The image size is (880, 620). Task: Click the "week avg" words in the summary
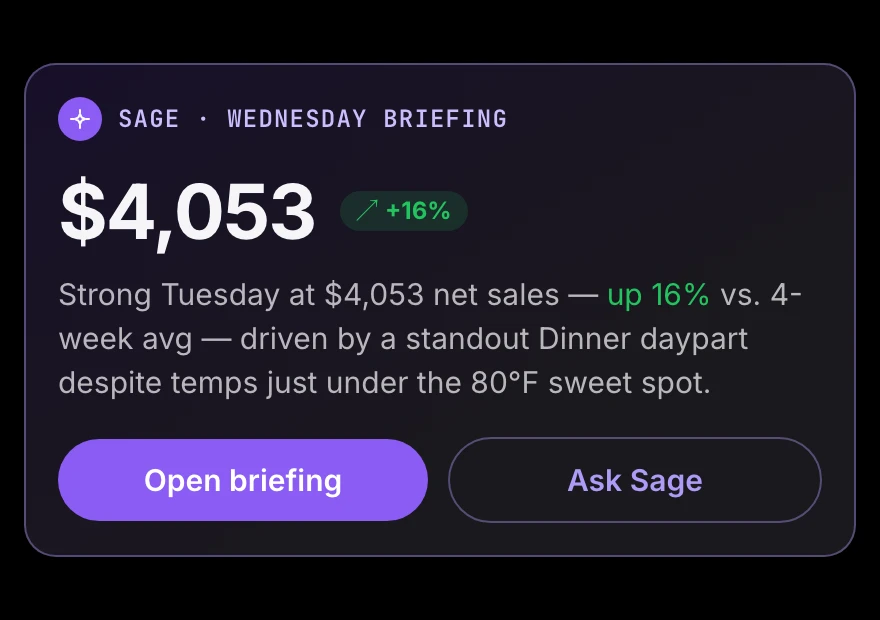click(x=126, y=339)
